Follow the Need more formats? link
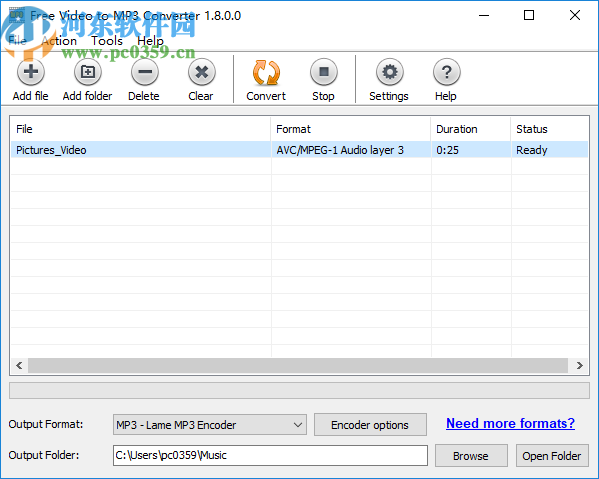This screenshot has width=599, height=479. 510,423
